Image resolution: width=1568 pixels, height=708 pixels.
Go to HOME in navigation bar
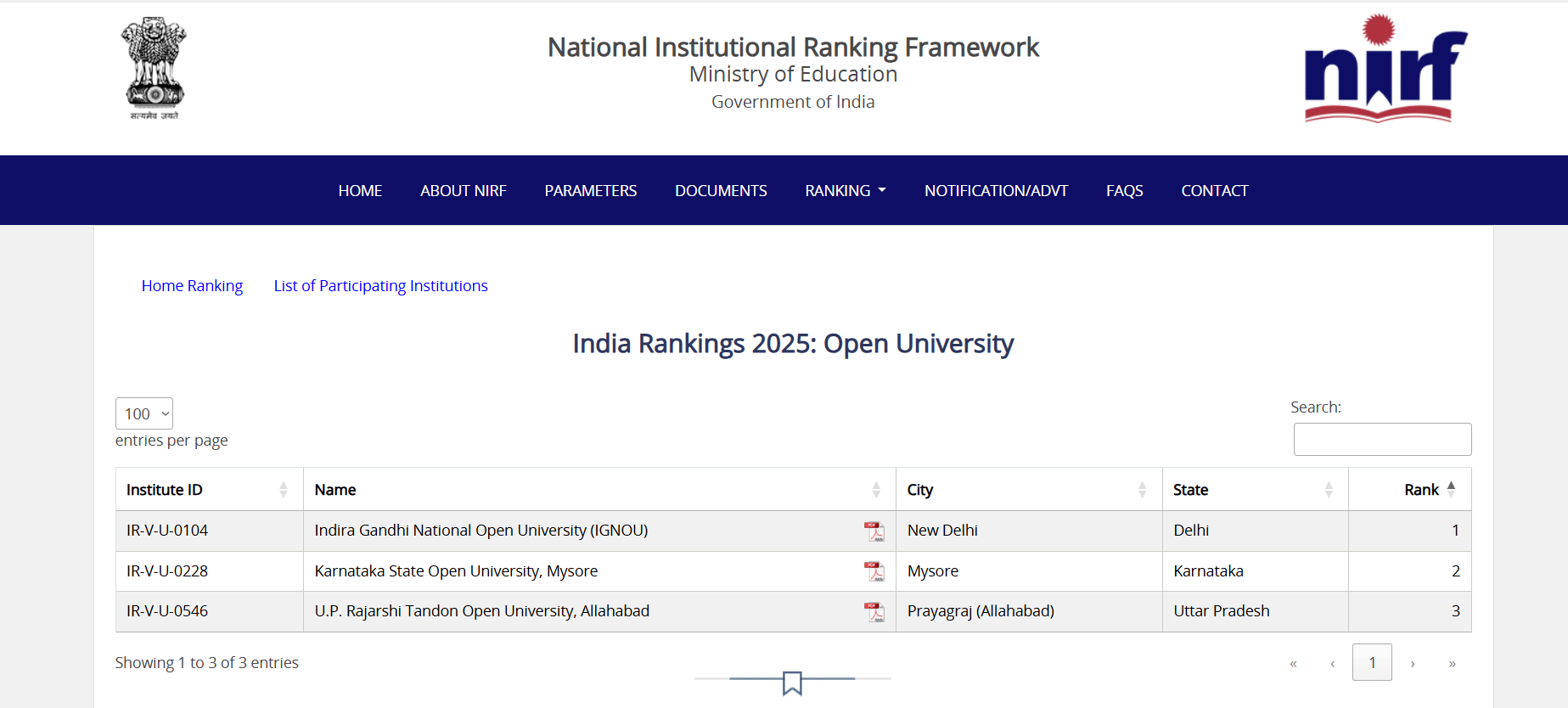(x=360, y=191)
